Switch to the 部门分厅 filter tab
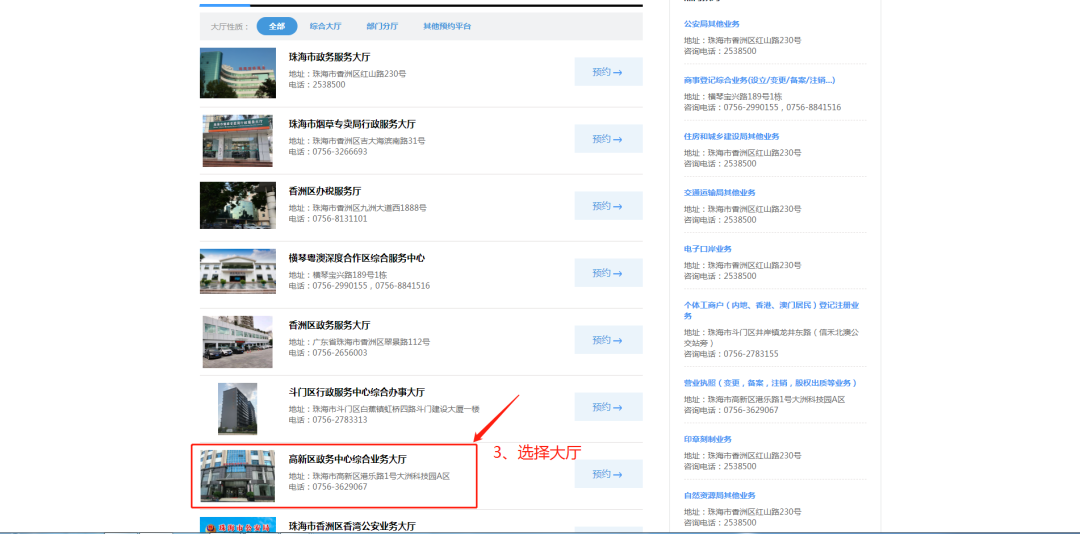 tap(382, 26)
